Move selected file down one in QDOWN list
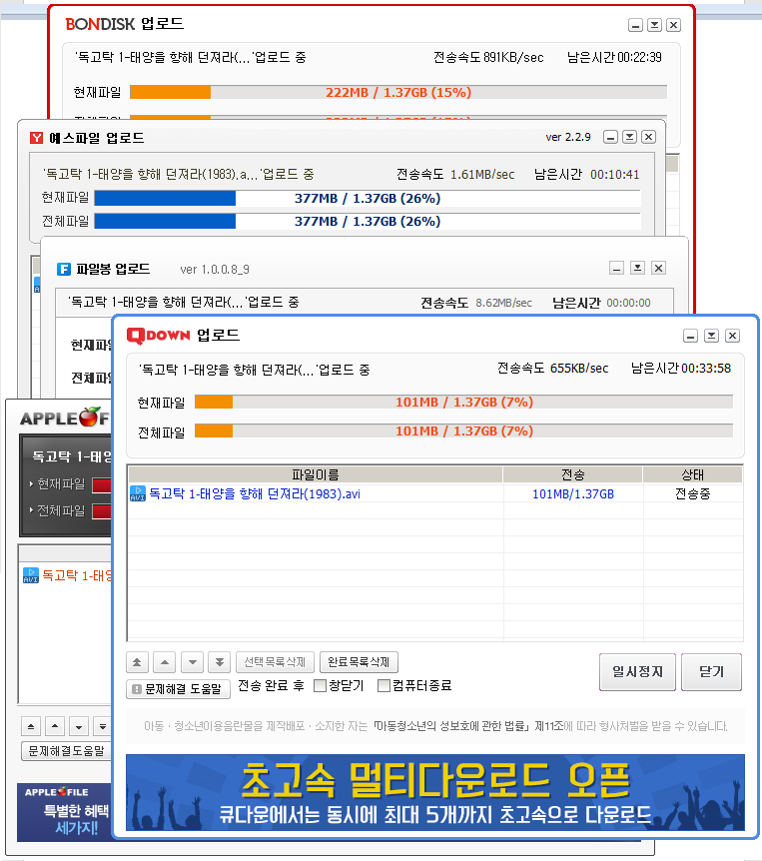 (192, 662)
